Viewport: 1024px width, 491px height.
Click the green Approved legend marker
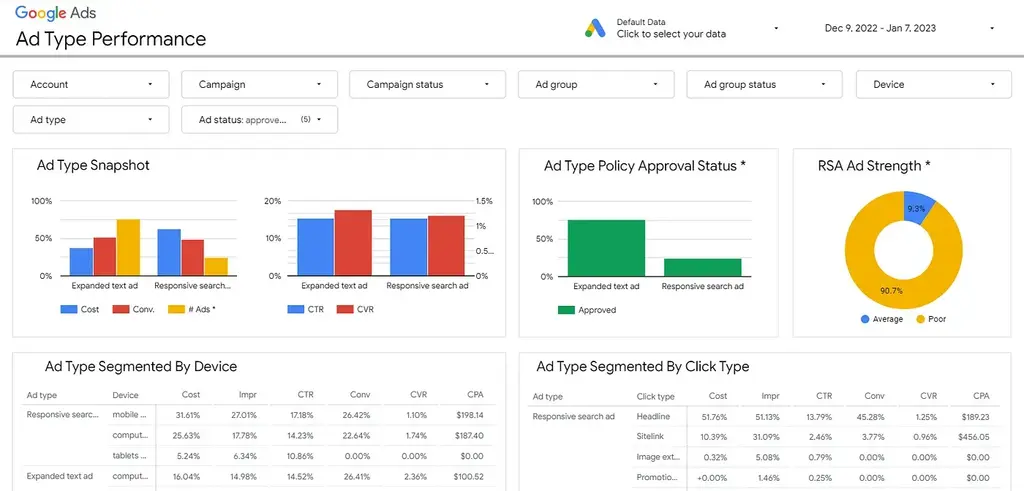565,310
